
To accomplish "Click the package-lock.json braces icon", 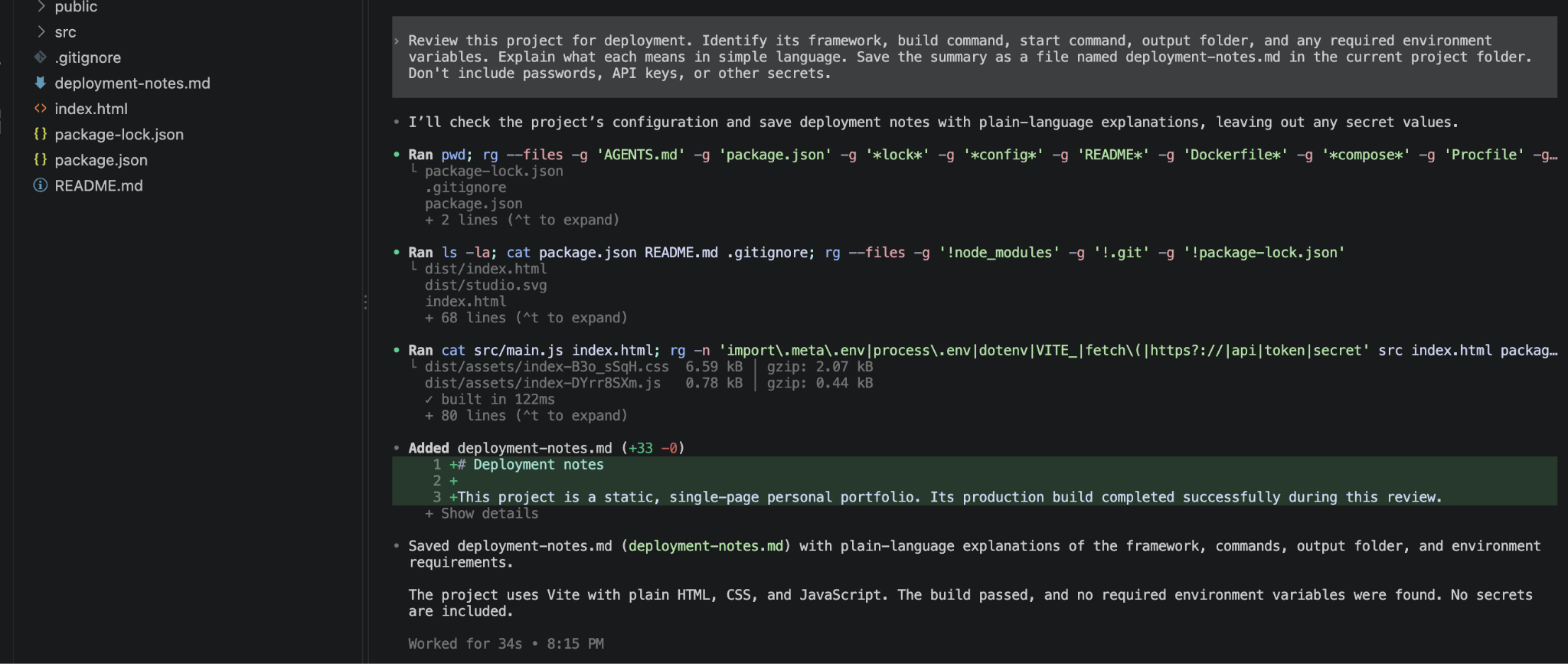I will coord(41,134).
